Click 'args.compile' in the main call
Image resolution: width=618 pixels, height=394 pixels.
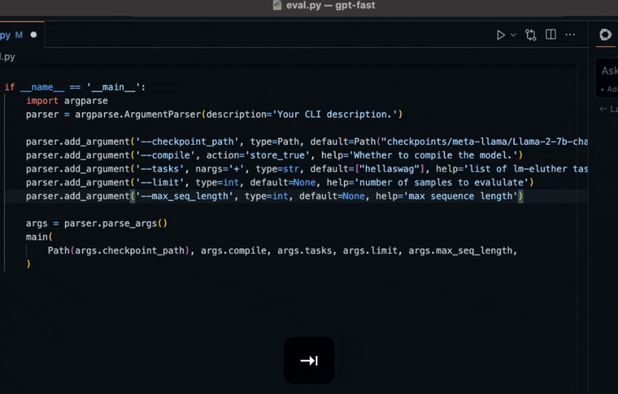coord(233,251)
